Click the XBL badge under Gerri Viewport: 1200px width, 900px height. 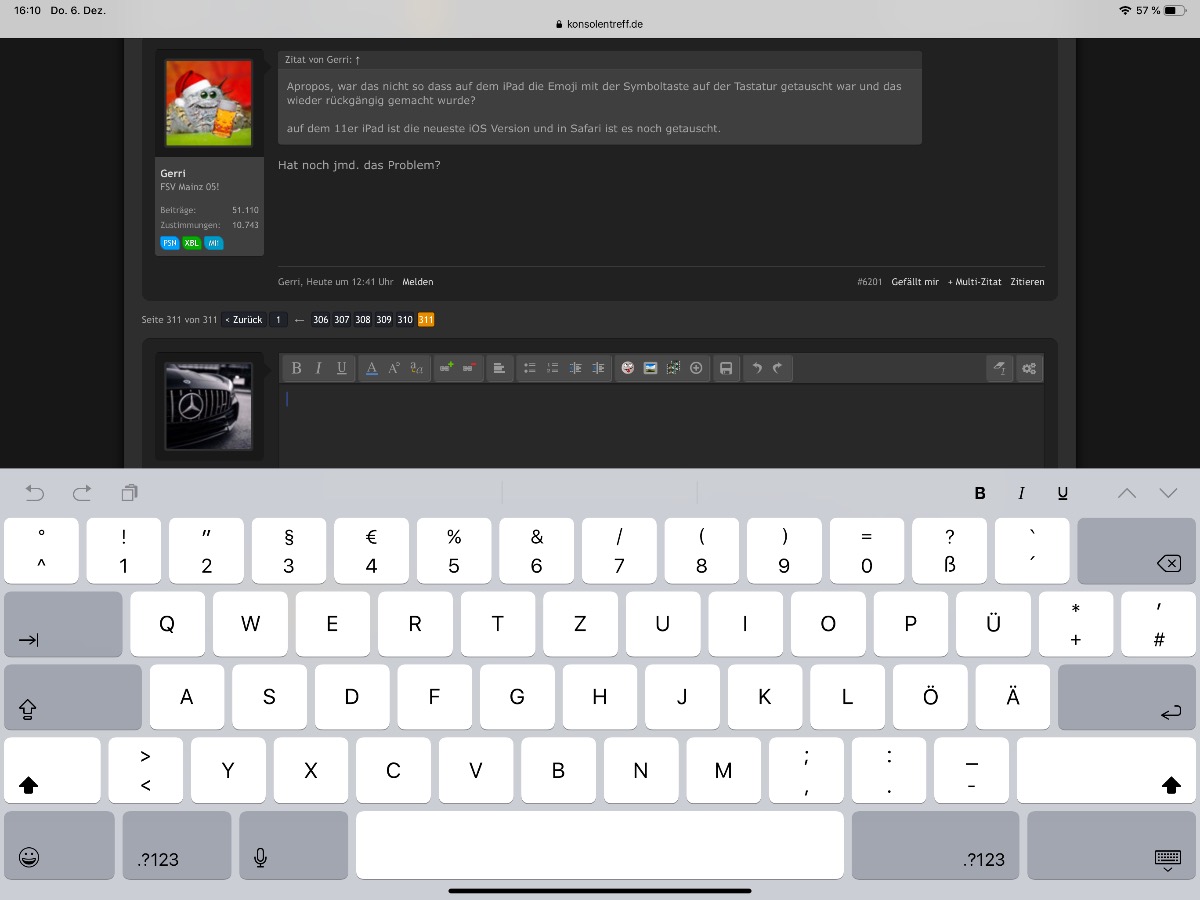coord(191,243)
